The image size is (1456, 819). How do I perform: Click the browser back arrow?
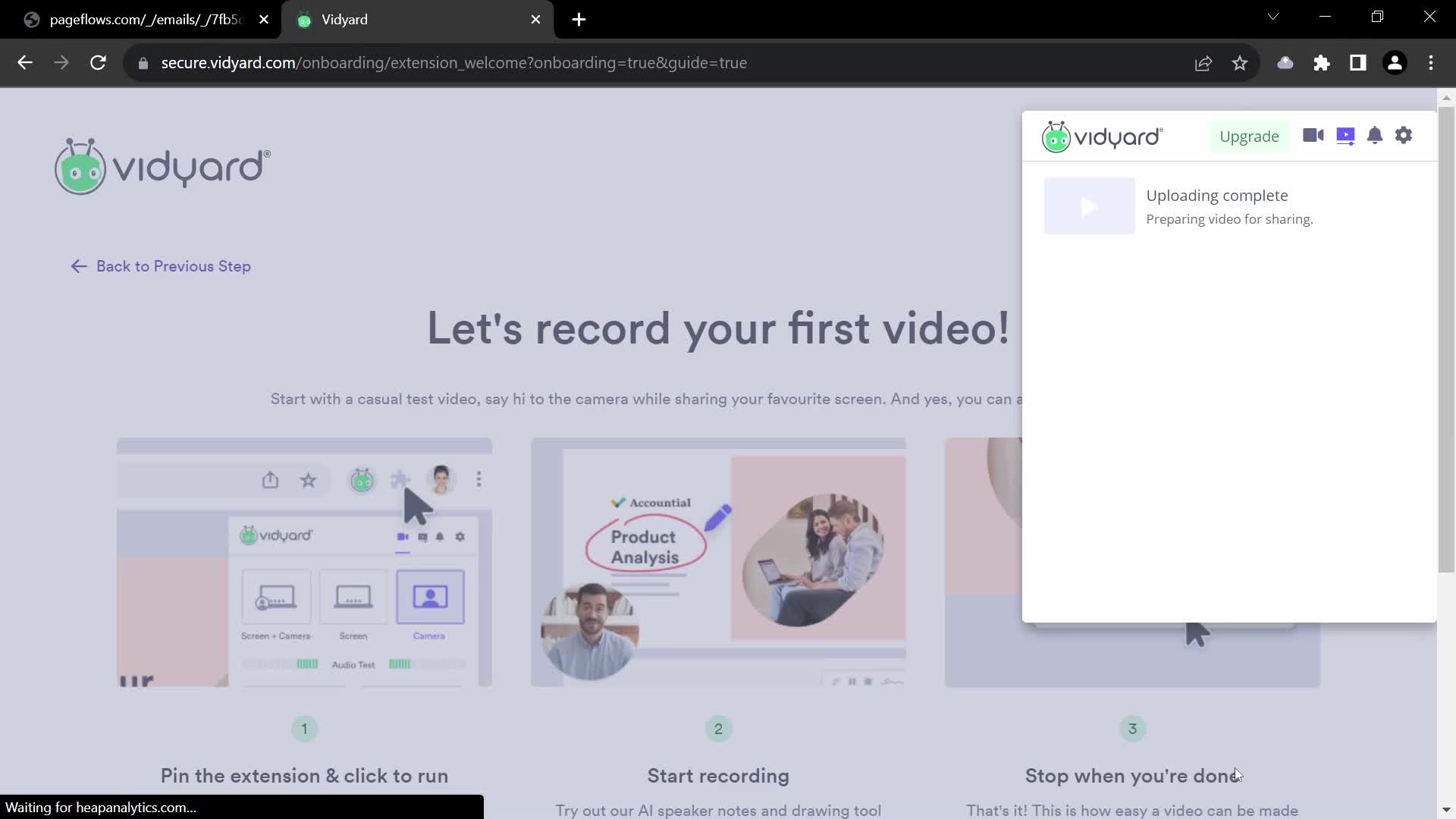pos(25,63)
